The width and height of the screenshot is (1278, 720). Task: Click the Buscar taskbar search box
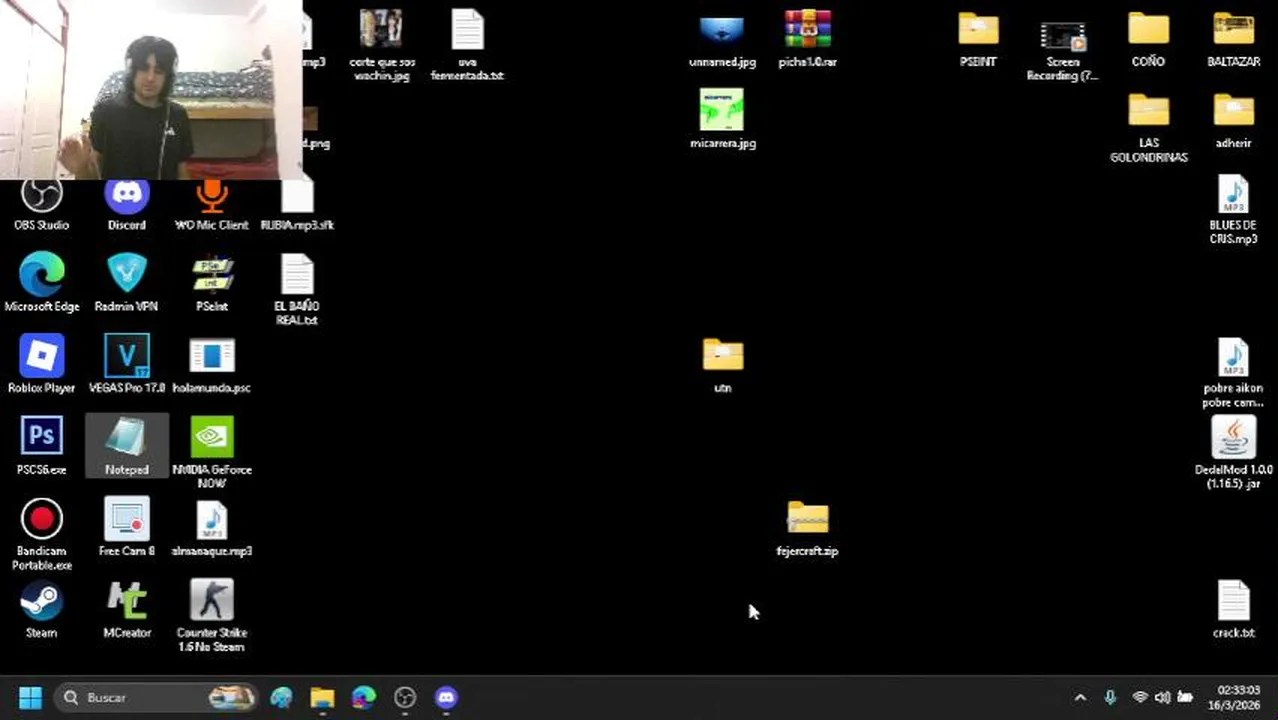click(x=157, y=697)
